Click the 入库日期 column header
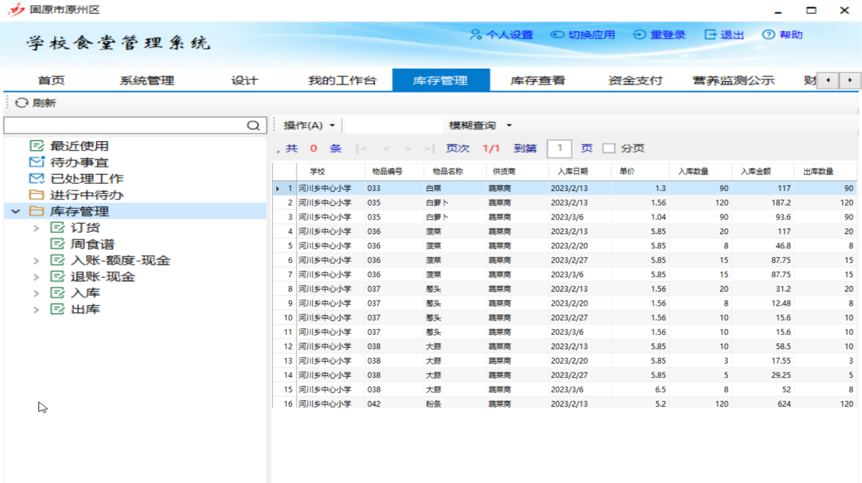The image size is (862, 483). 573,172
